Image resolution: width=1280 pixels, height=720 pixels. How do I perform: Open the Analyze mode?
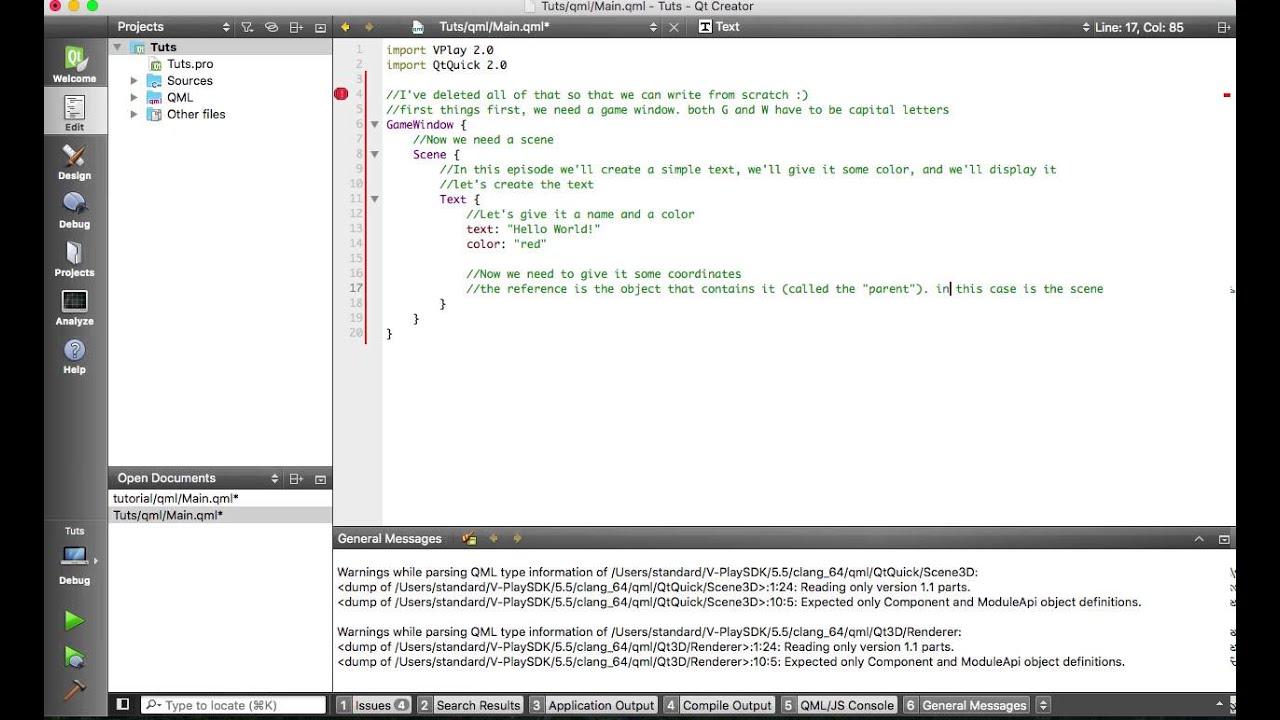point(74,307)
